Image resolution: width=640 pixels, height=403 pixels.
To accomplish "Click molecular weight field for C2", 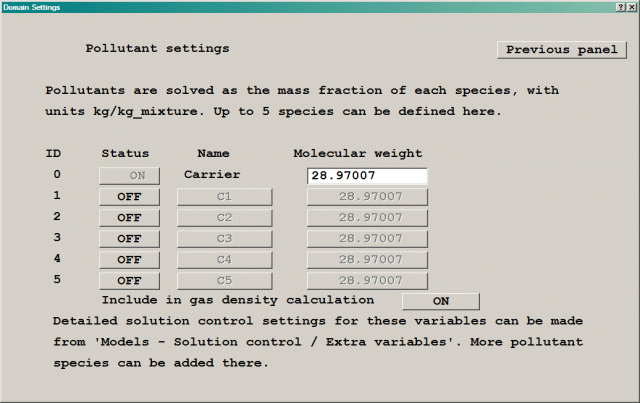I will coord(367,218).
